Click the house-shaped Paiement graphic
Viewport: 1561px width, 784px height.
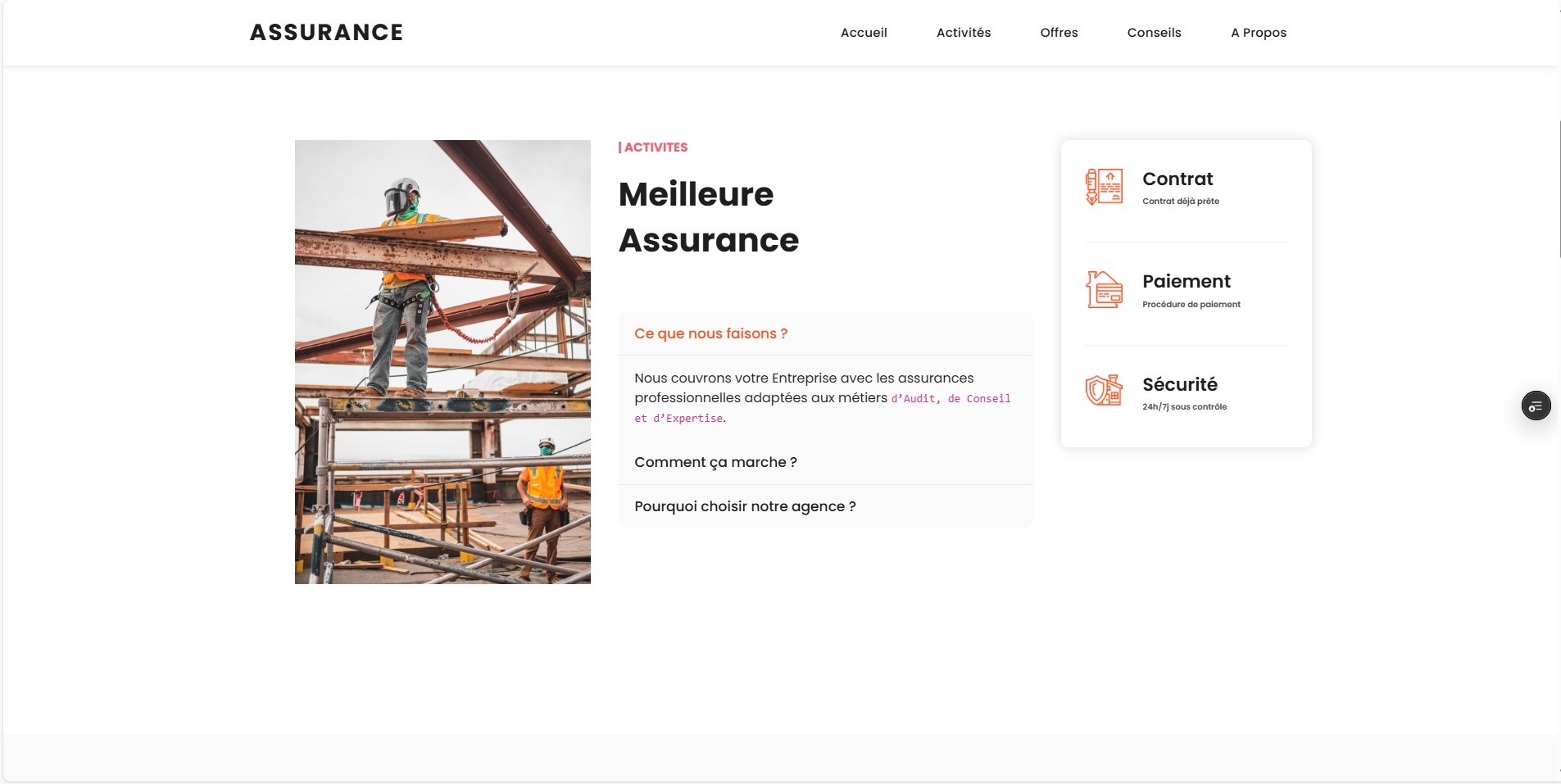click(x=1104, y=289)
